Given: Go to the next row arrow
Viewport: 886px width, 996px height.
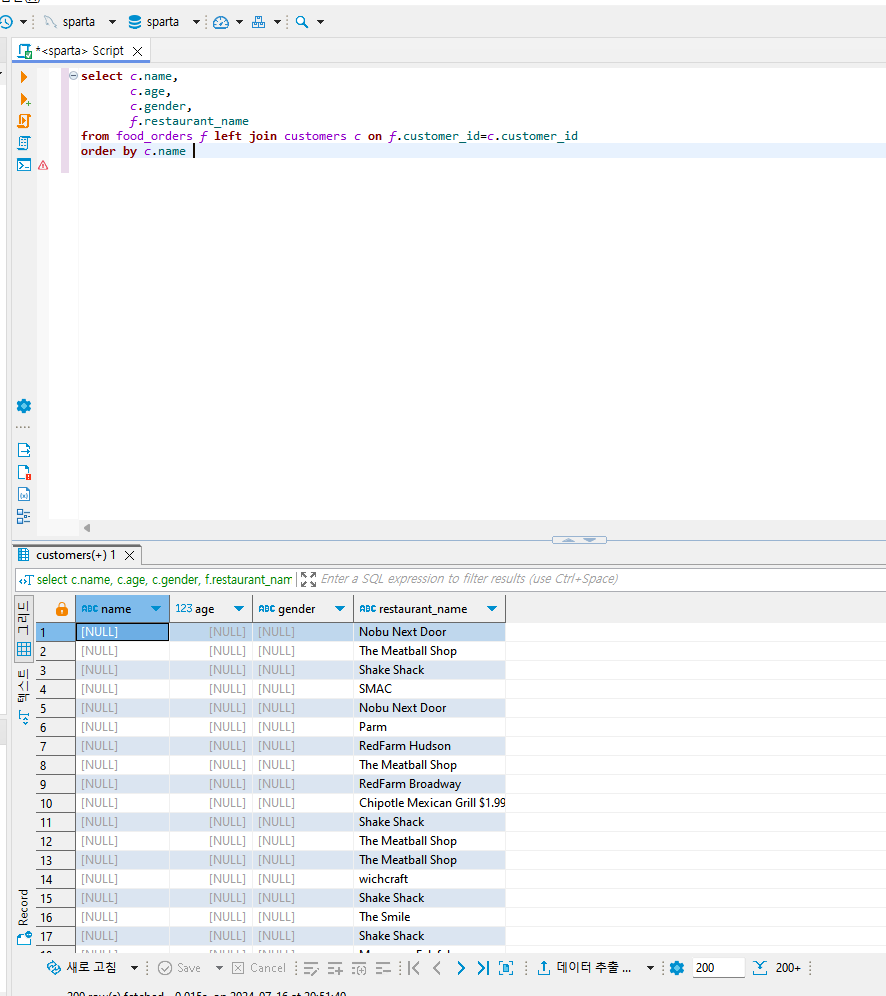Looking at the screenshot, I should [460, 968].
